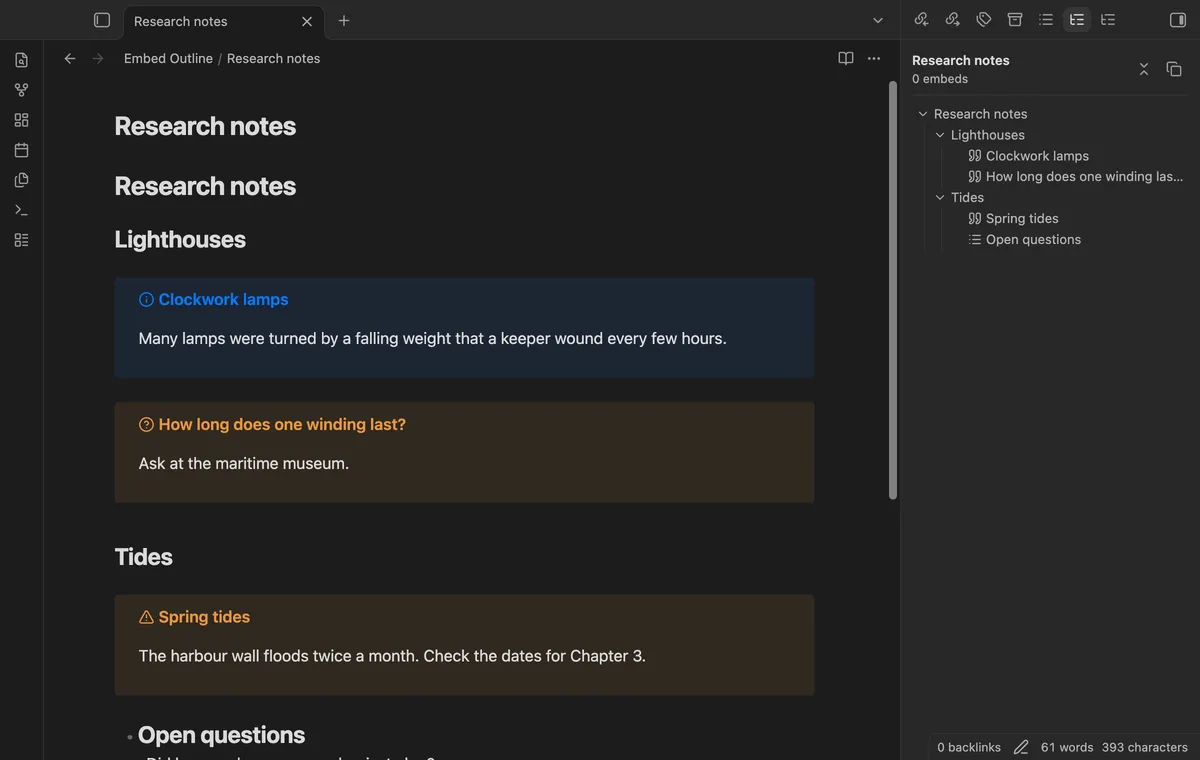Click Research notes breadcrumb title

point(274,59)
